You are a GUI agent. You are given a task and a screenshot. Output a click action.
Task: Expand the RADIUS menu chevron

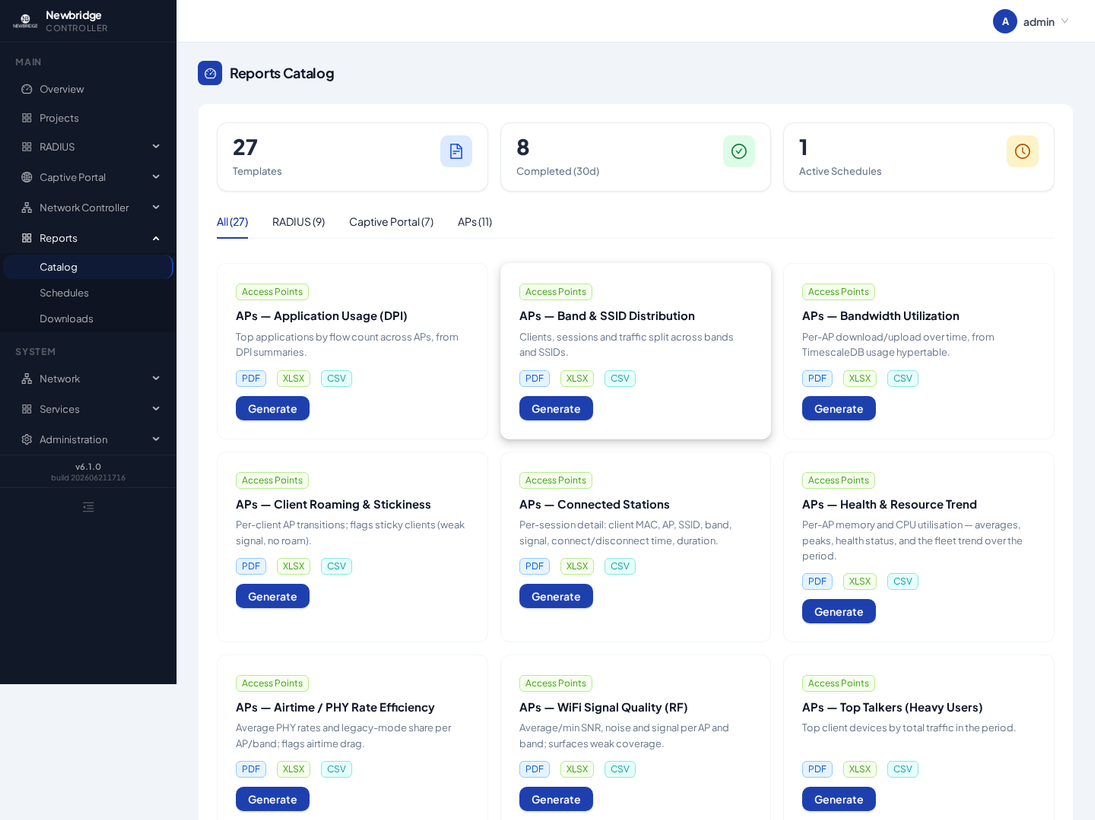pos(156,147)
